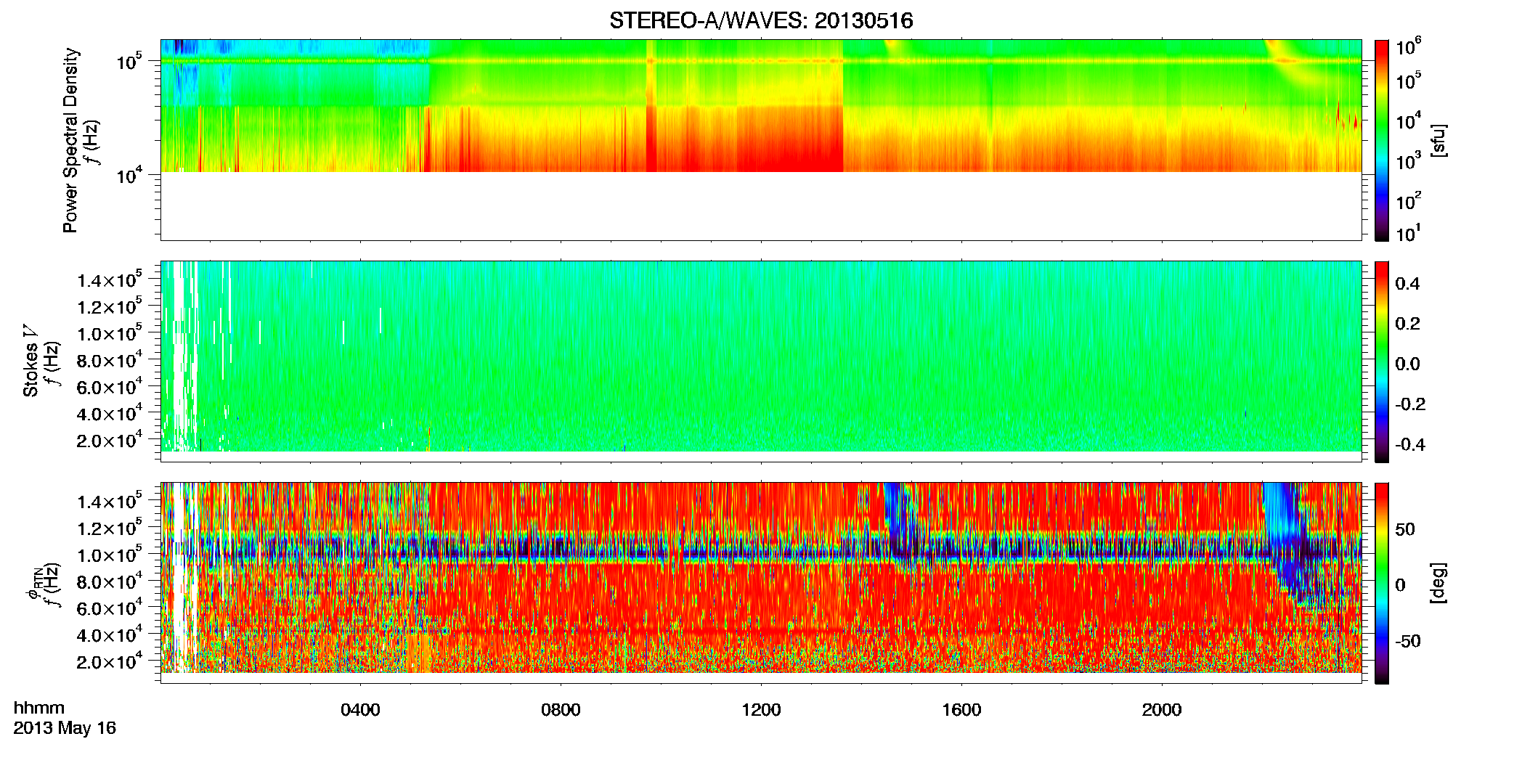
Task: Select the 10^1 tick on the sfu colorbar
Action: pyautogui.click(x=1409, y=234)
